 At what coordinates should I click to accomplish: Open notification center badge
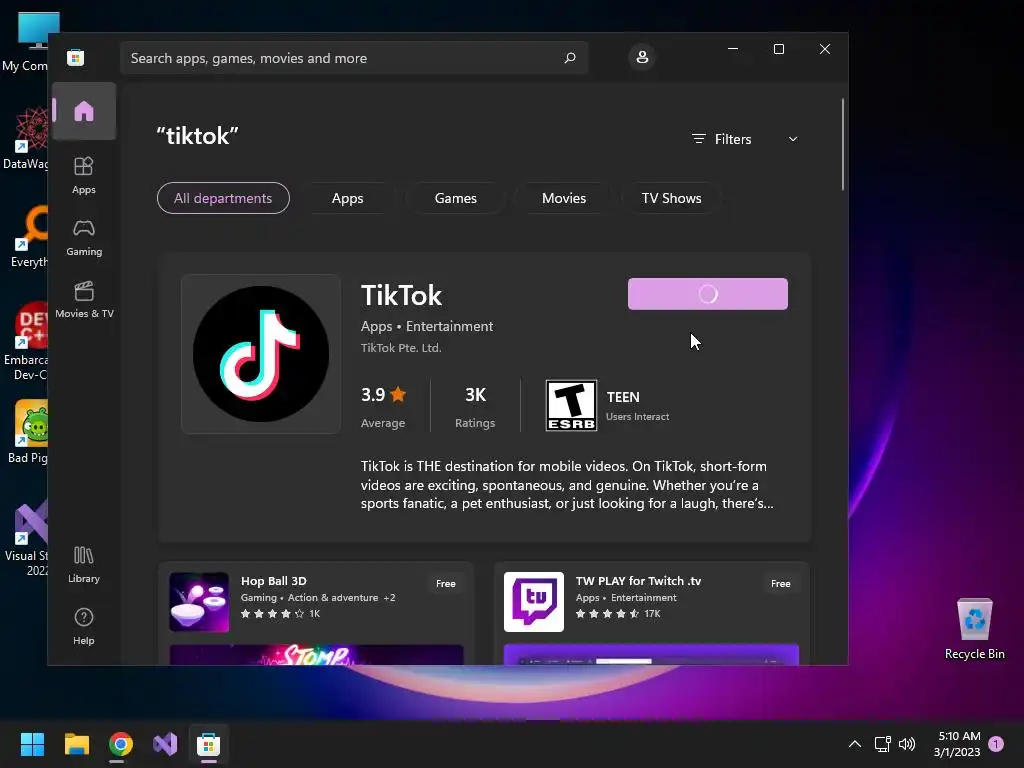(996, 744)
